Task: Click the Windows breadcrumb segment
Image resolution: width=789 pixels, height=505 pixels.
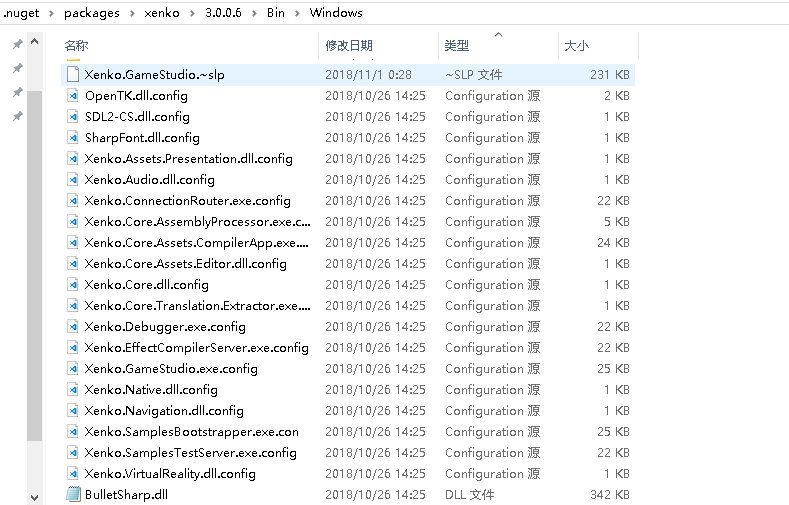Action: 336,13
